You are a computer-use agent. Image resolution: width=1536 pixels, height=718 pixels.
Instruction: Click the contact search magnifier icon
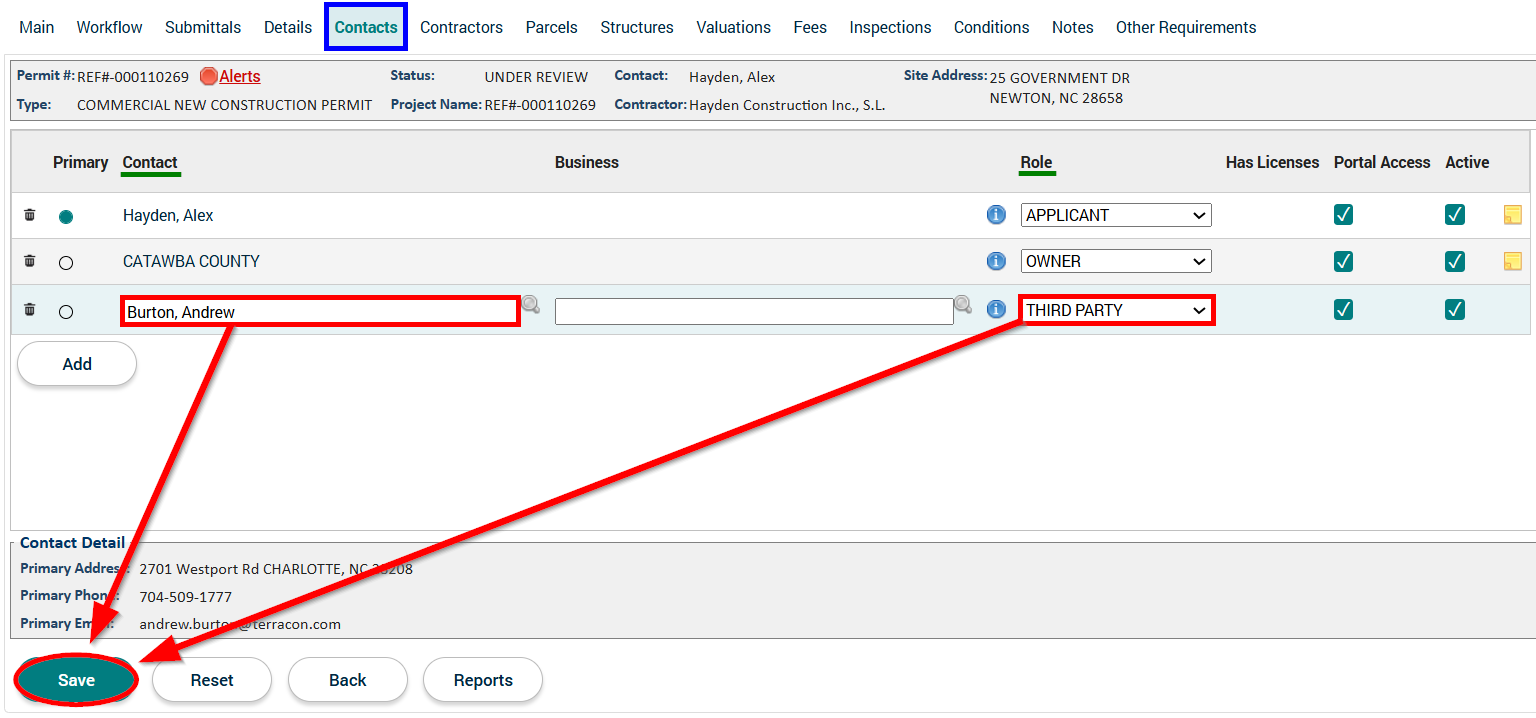point(530,305)
